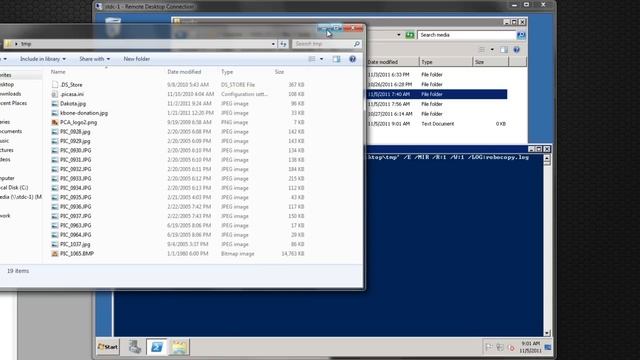Viewport: 640px width, 360px height.
Task: Click the PIC_1065.BMP file icon
Action: click(x=55, y=254)
